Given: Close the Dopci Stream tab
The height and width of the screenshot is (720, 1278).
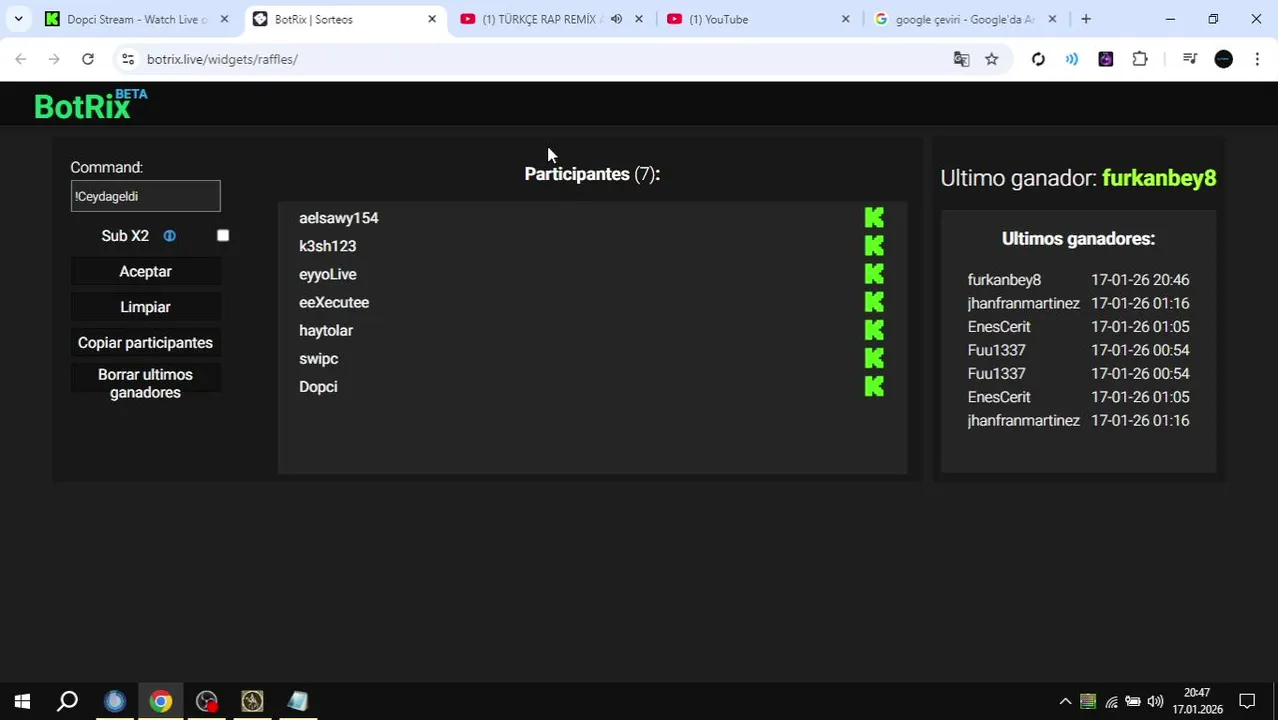Looking at the screenshot, I should tap(224, 19).
